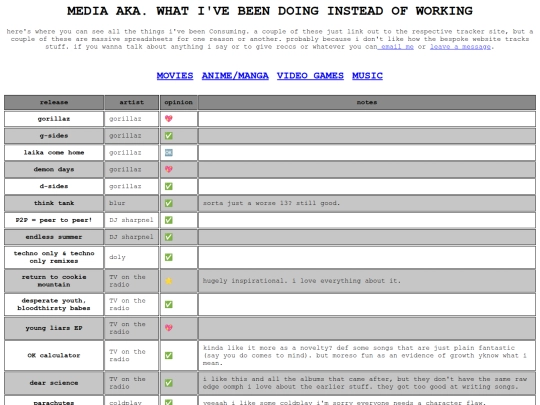Select 'return to cookie mountain' cell

(x=54, y=281)
